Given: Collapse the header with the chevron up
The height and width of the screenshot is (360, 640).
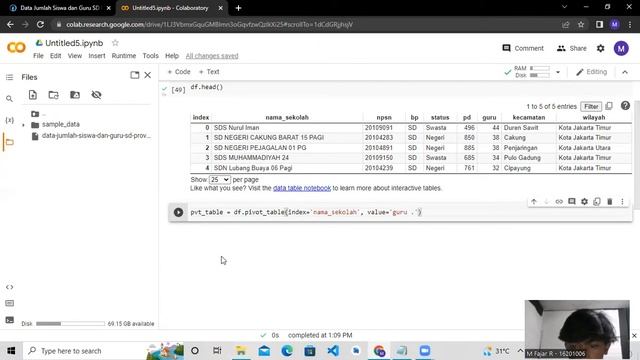Looking at the screenshot, I should point(625,72).
